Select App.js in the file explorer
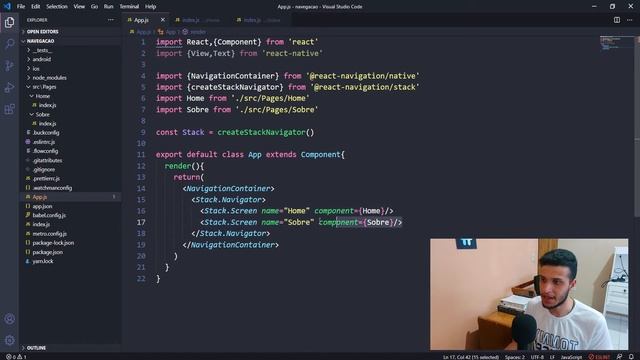 click(x=71, y=197)
